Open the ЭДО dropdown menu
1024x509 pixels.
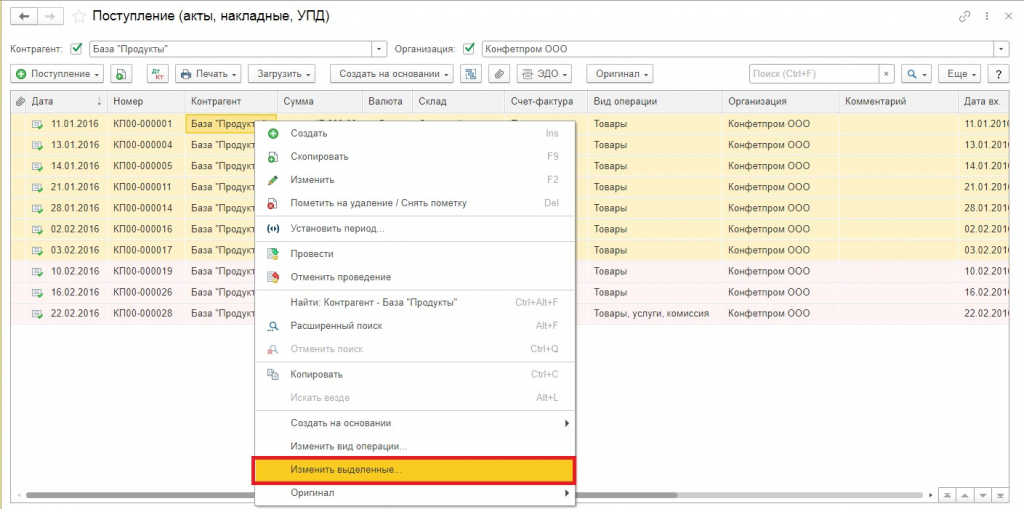(x=544, y=74)
